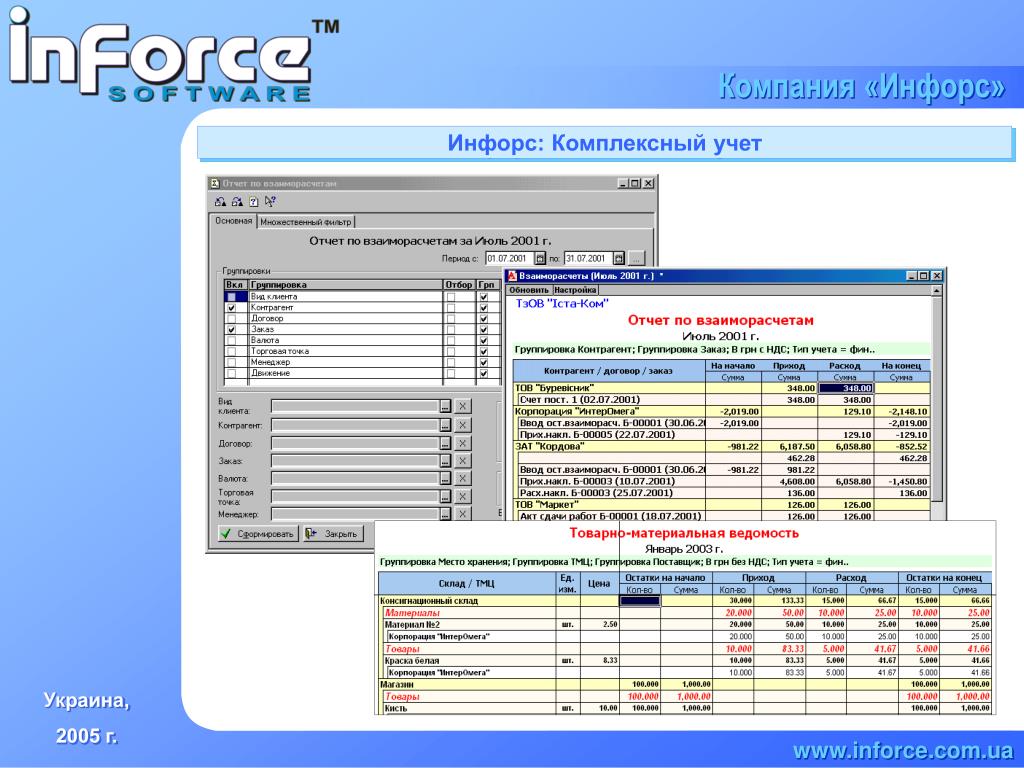Image resolution: width=1024 pixels, height=768 pixels.
Task: Switch to the Основная tab
Action: 233,221
